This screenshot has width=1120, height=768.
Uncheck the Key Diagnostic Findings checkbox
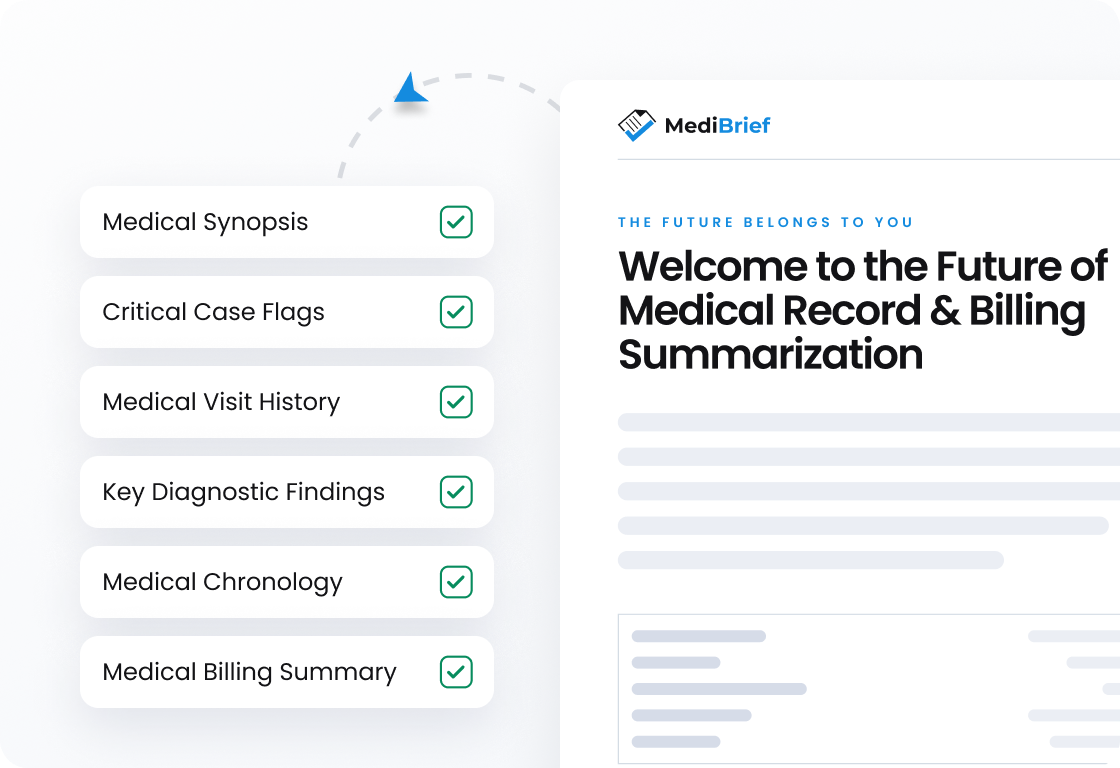point(456,492)
